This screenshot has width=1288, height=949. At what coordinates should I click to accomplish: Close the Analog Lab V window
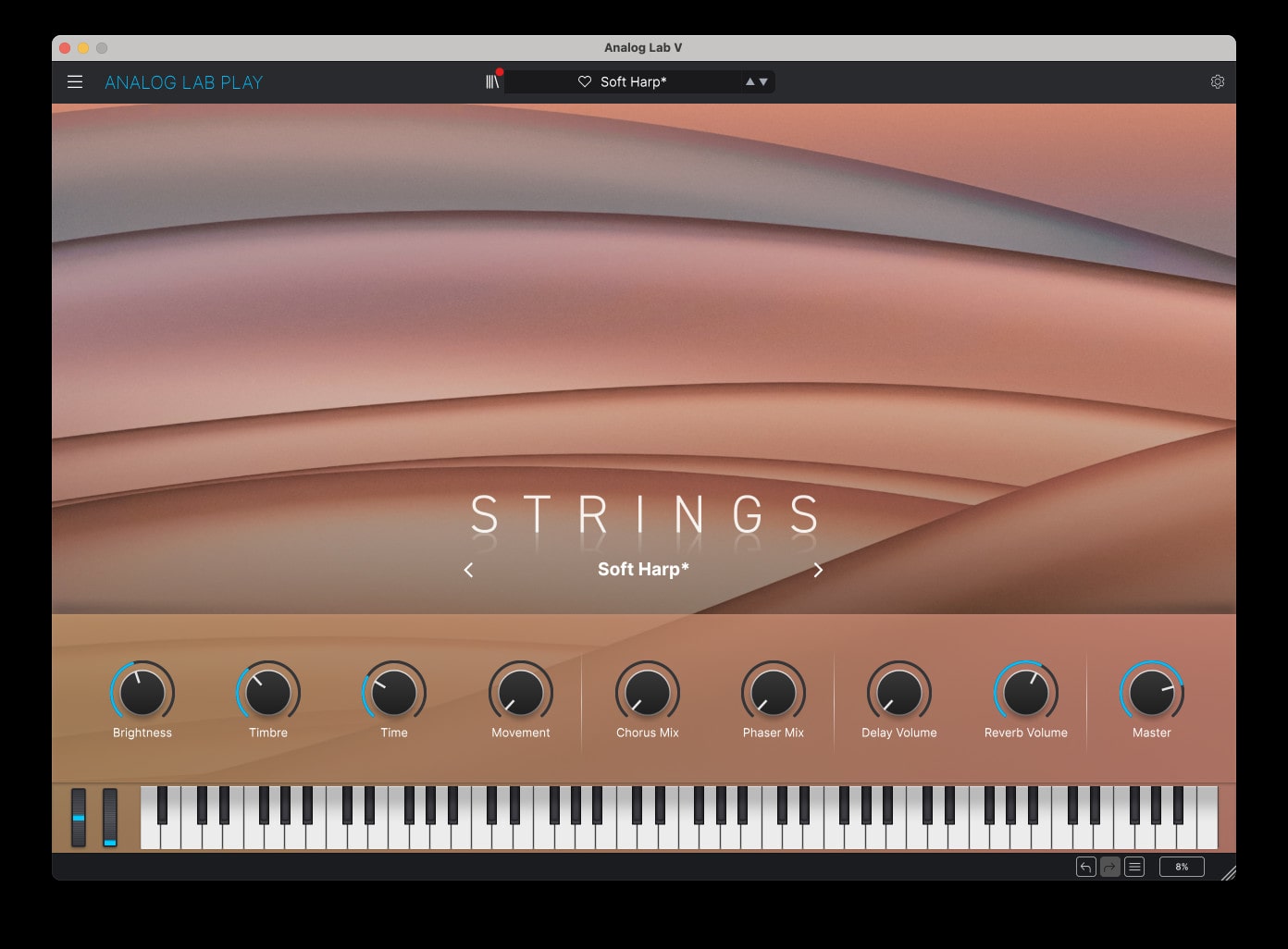(x=65, y=48)
